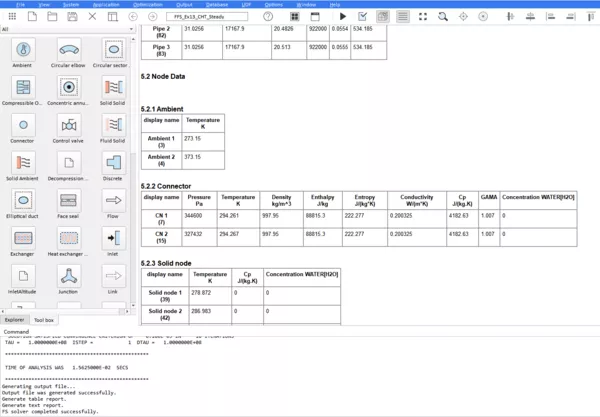600x417 pixels.
Task: Pick the Concentric annulus component
Action: pos(69,87)
